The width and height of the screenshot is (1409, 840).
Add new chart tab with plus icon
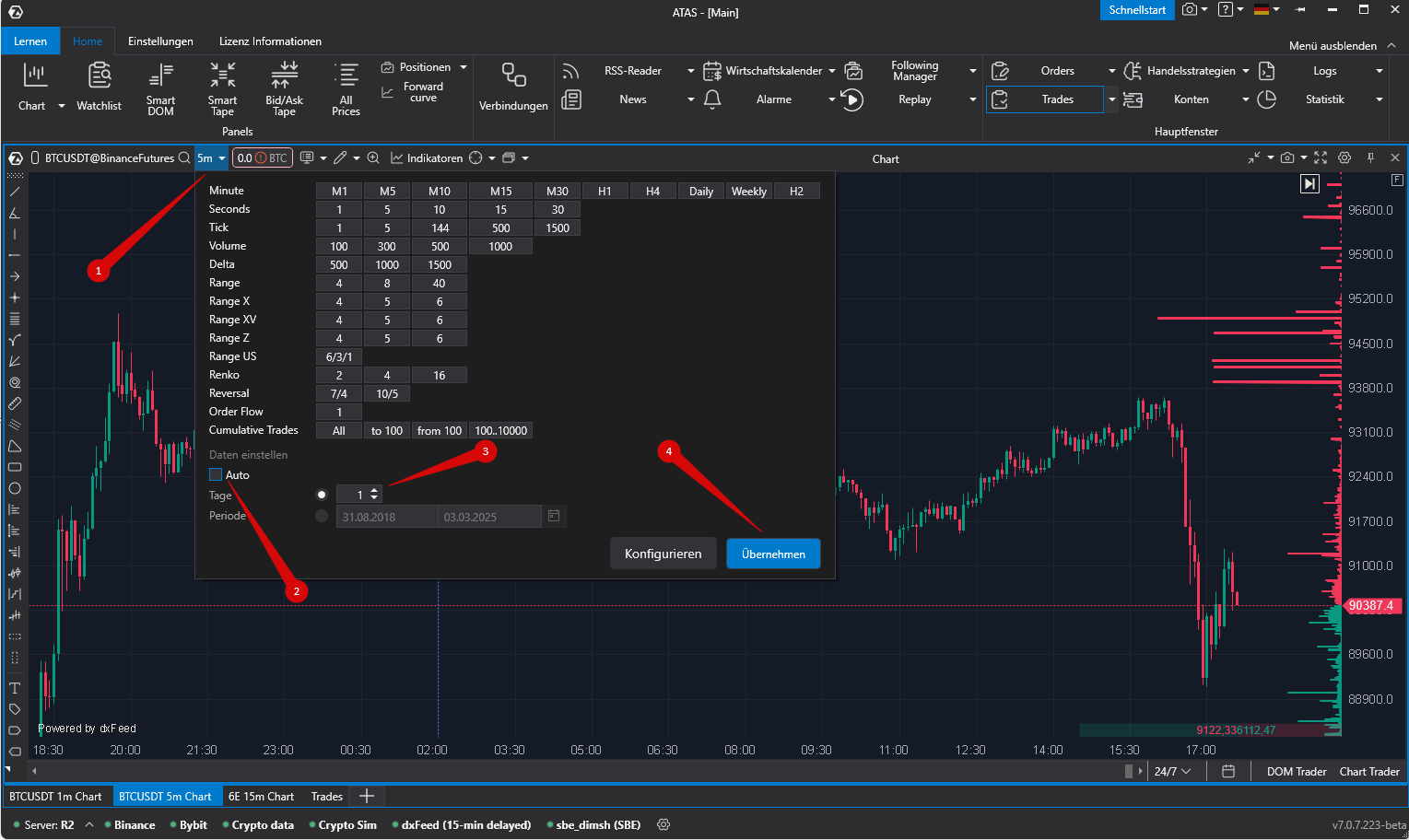[x=367, y=797]
